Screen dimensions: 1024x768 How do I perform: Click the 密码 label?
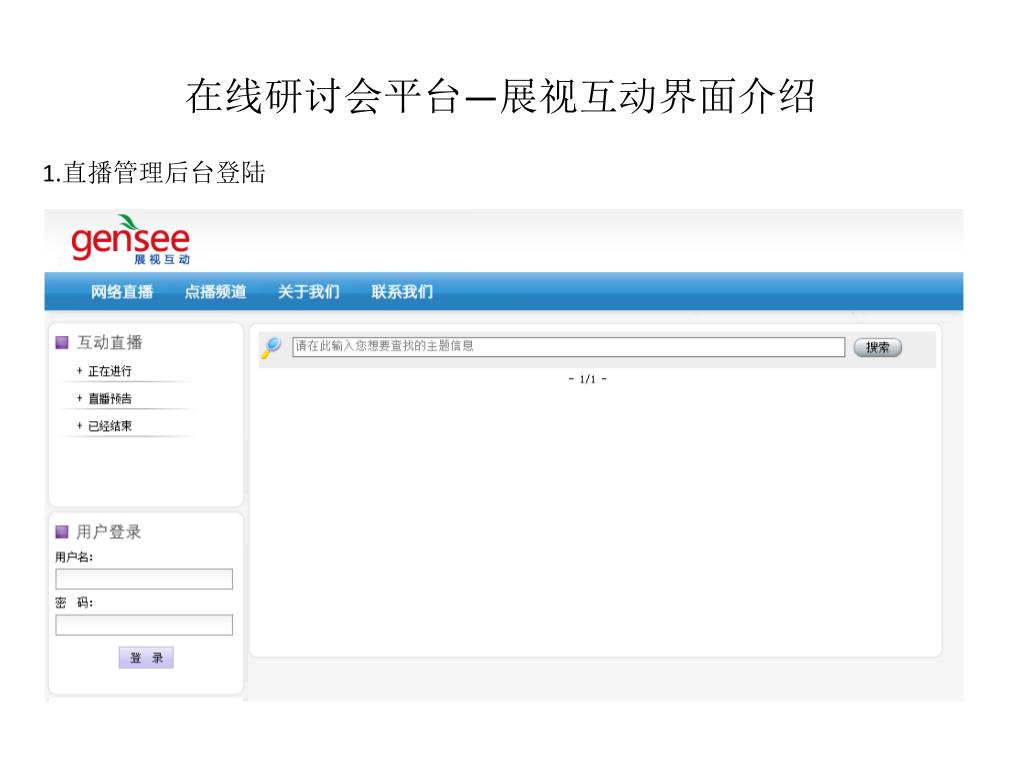tap(74, 603)
